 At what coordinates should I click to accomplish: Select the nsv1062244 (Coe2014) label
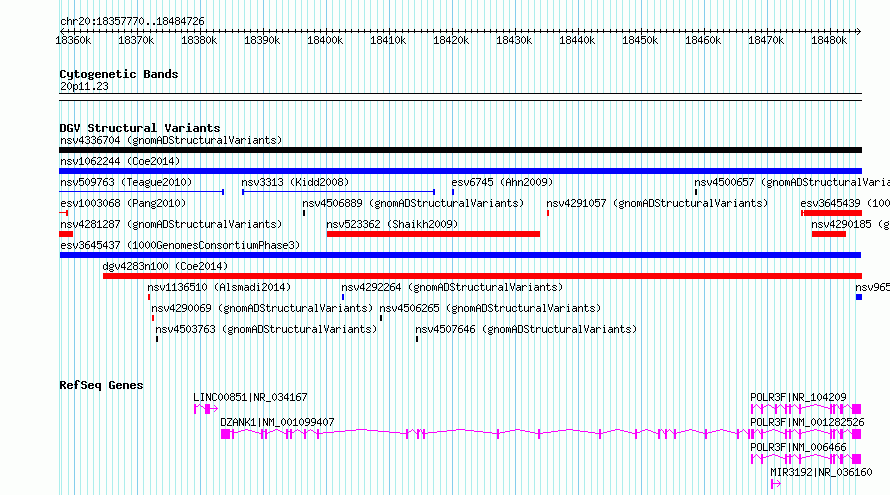coord(120,161)
